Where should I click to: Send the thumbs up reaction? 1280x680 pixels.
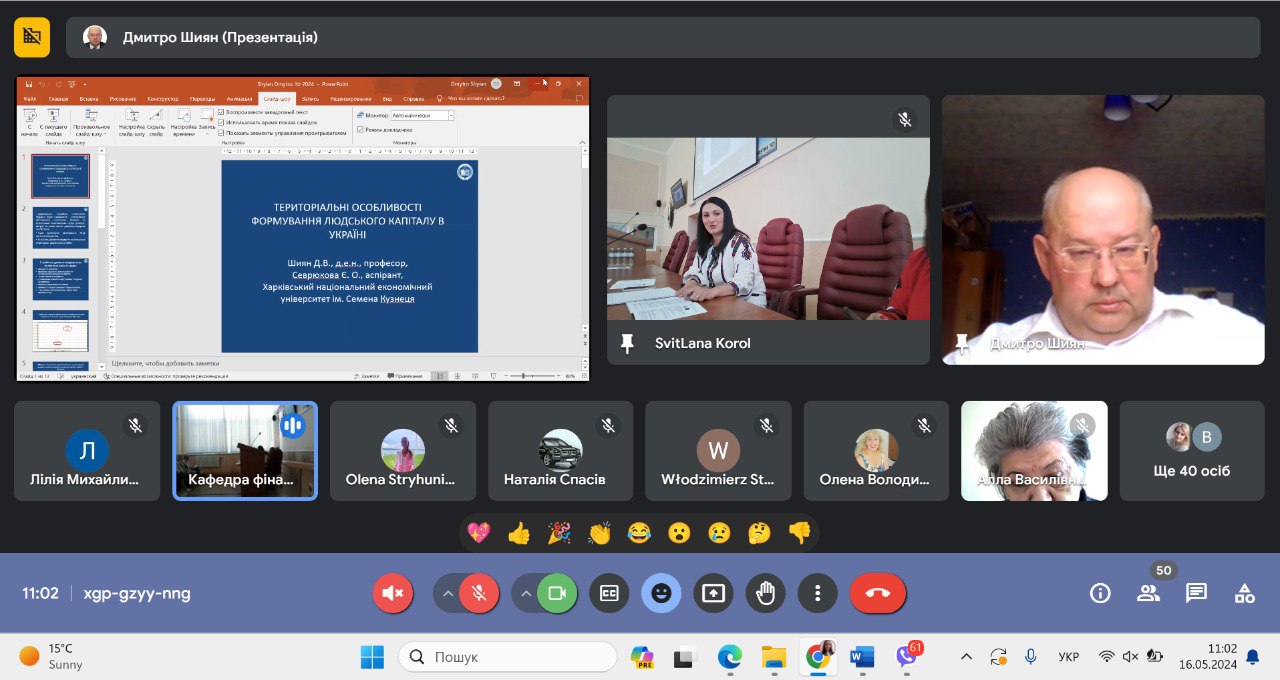[519, 533]
